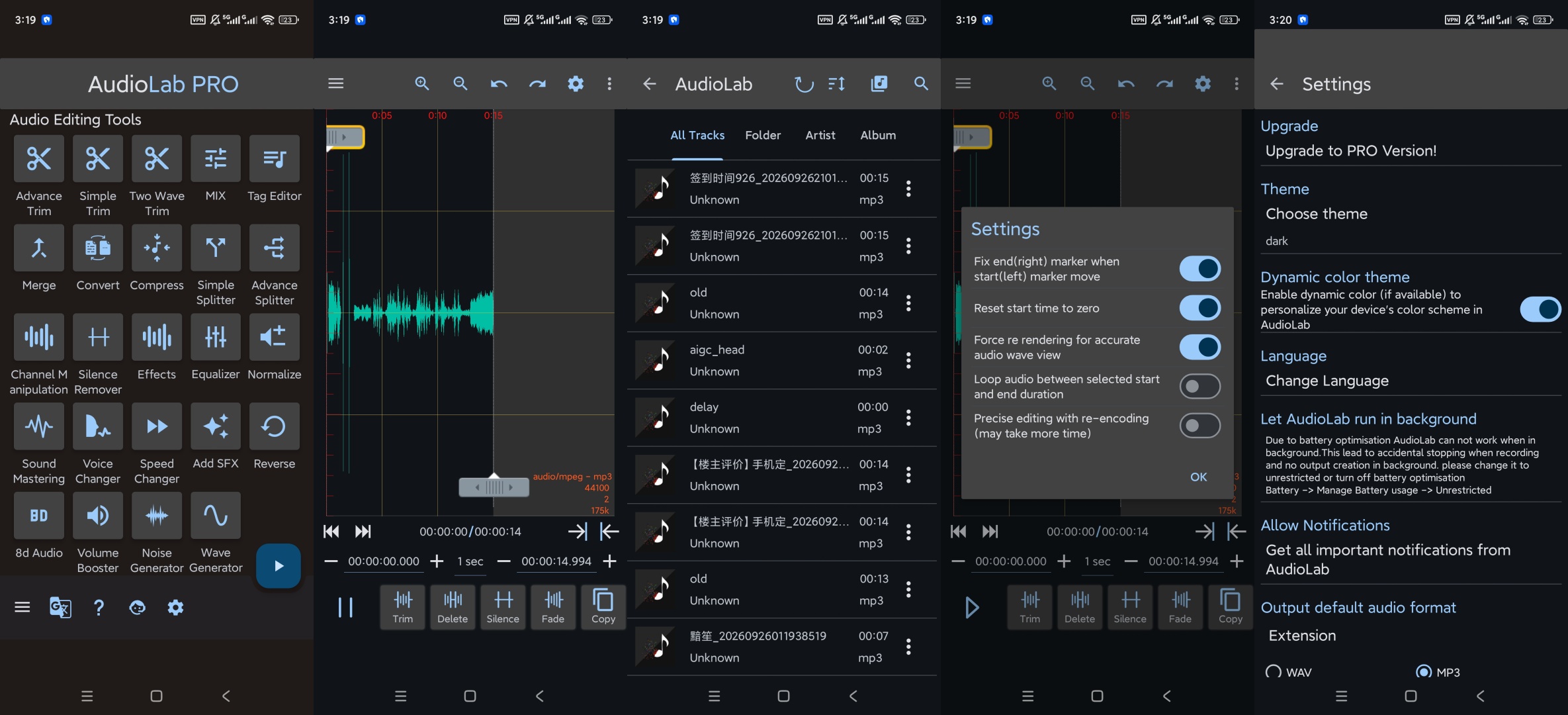1568x715 pixels.
Task: Toggle Fix end(right) marker switch
Action: pyautogui.click(x=1200, y=269)
